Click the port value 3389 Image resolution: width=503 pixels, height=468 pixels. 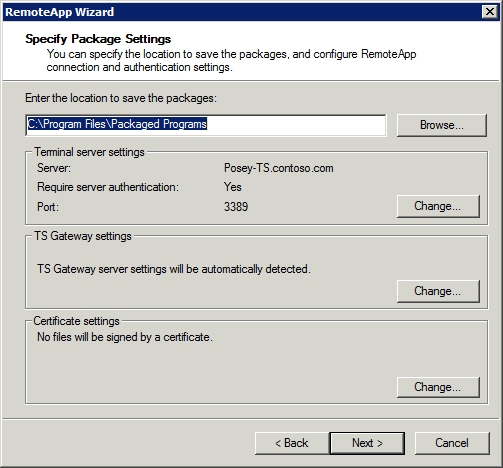point(236,207)
